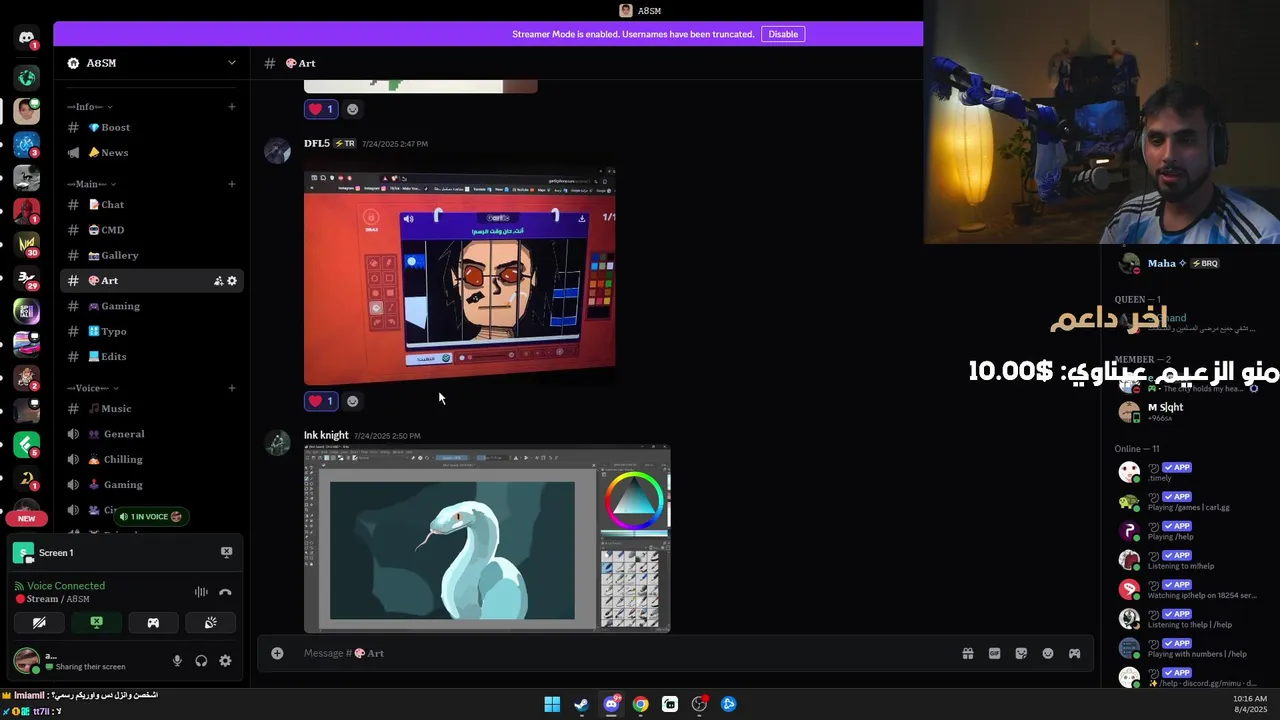Click the 1 IN VOICE pill

pos(150,517)
